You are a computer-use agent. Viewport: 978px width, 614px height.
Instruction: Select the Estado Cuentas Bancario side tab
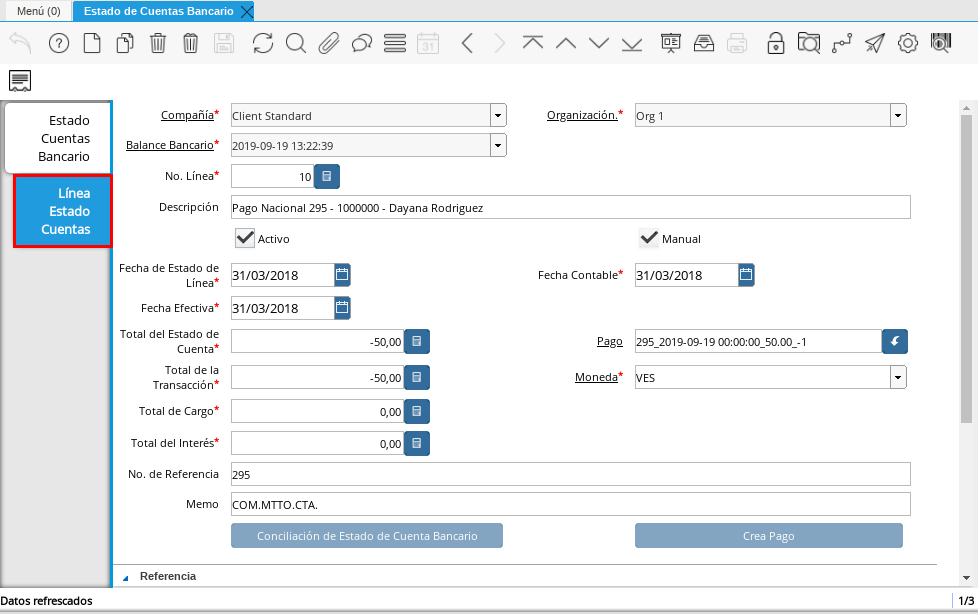click(x=57, y=138)
